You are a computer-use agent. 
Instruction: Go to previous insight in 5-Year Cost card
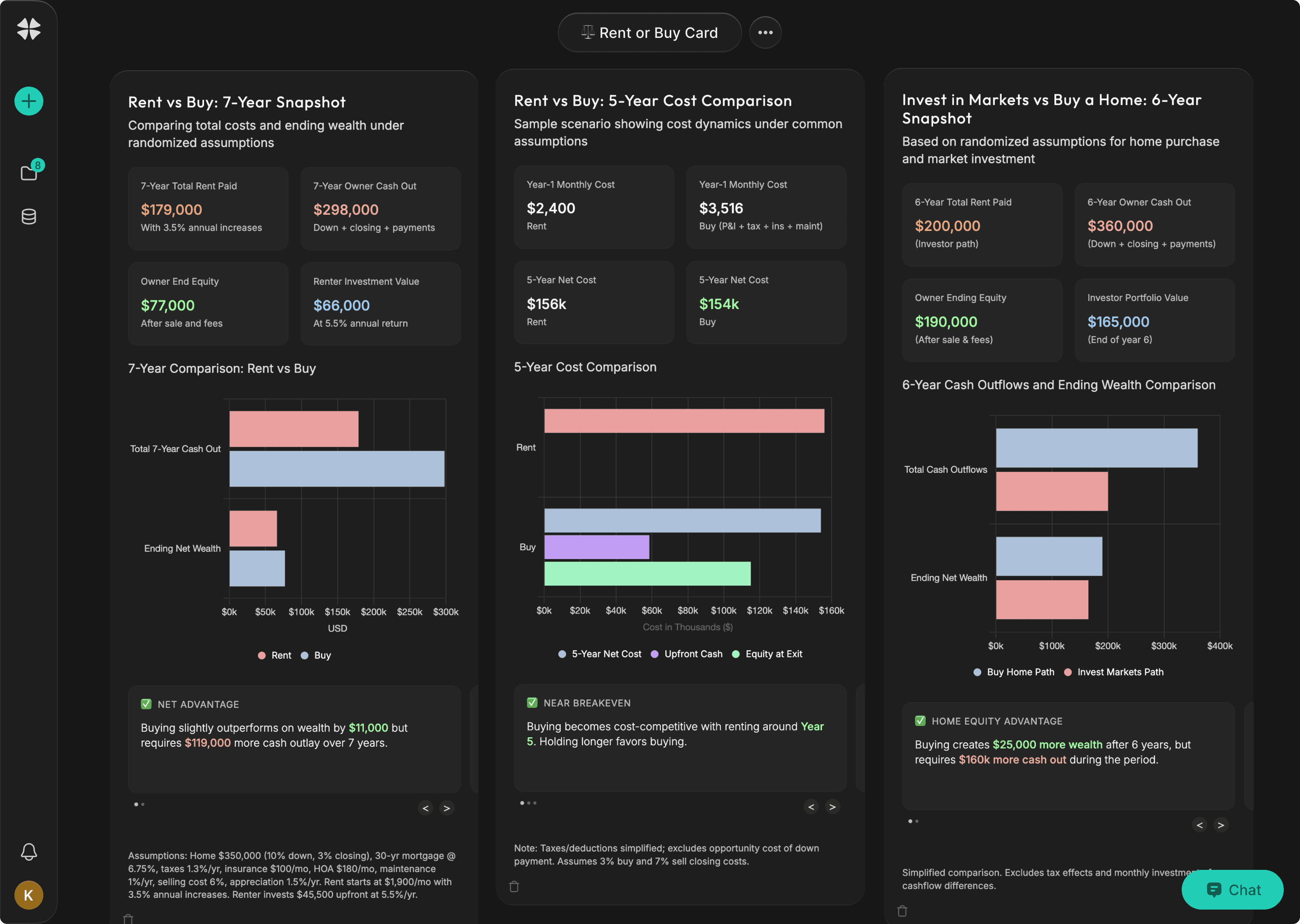(811, 807)
